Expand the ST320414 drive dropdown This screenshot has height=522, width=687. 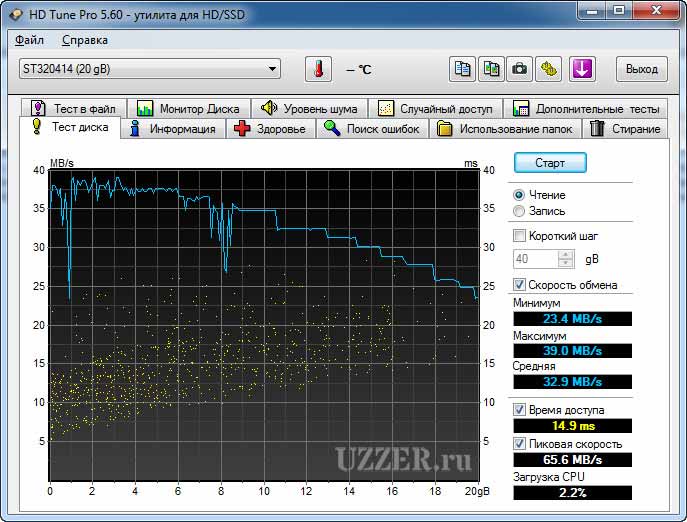pos(272,69)
